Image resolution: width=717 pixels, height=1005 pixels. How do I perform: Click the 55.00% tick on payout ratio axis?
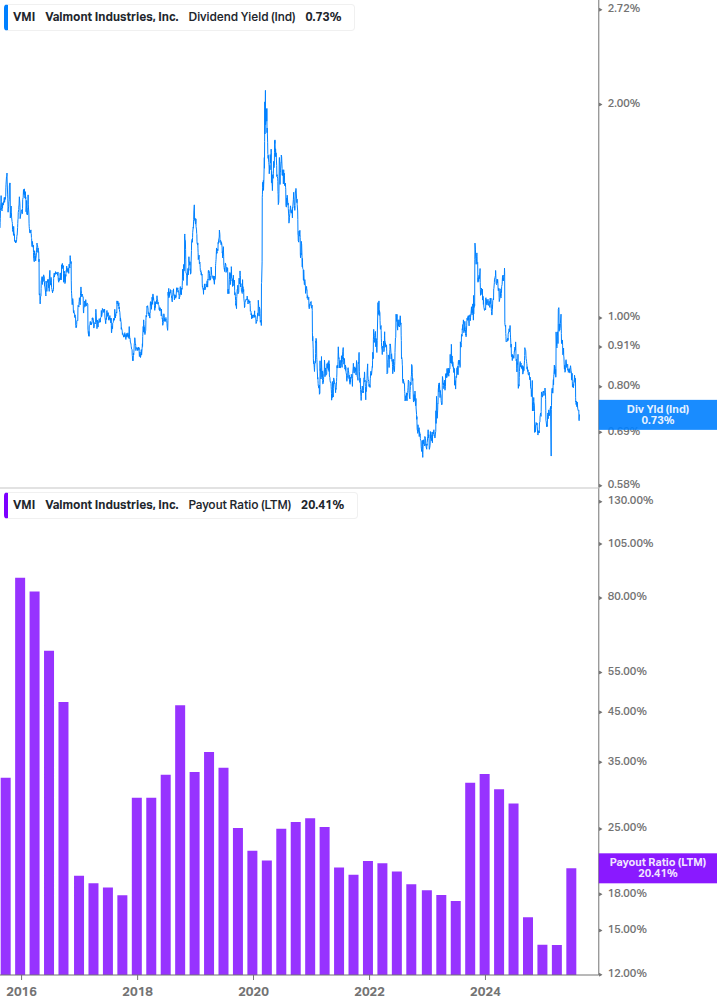tap(627, 671)
